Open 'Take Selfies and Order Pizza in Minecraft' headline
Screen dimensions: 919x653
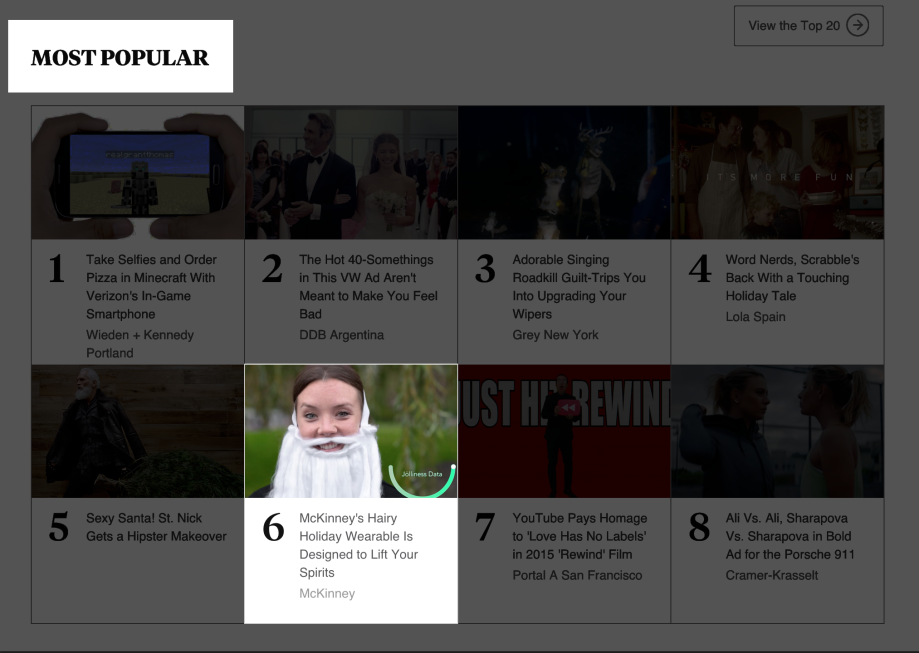coord(151,287)
